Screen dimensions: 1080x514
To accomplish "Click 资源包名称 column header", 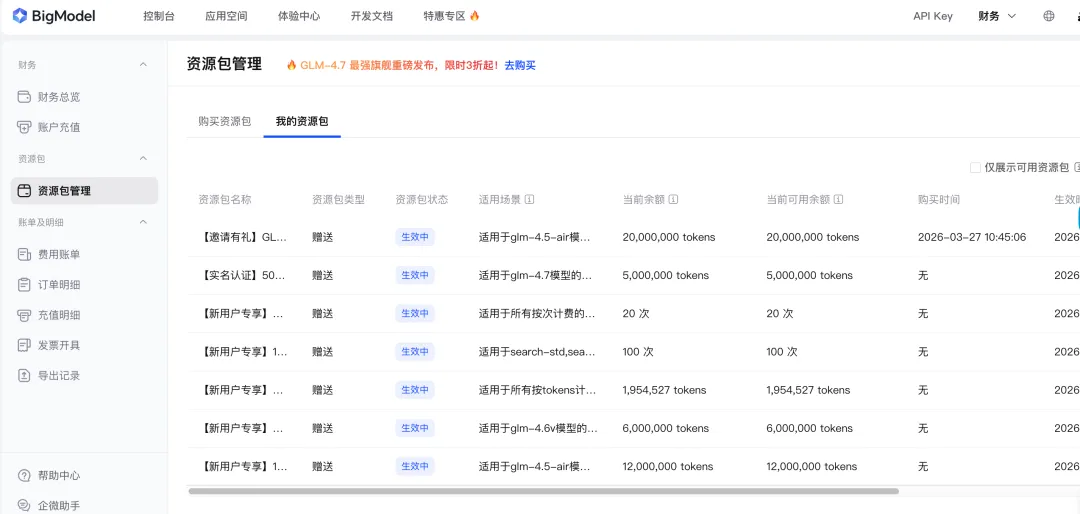I will tap(225, 199).
